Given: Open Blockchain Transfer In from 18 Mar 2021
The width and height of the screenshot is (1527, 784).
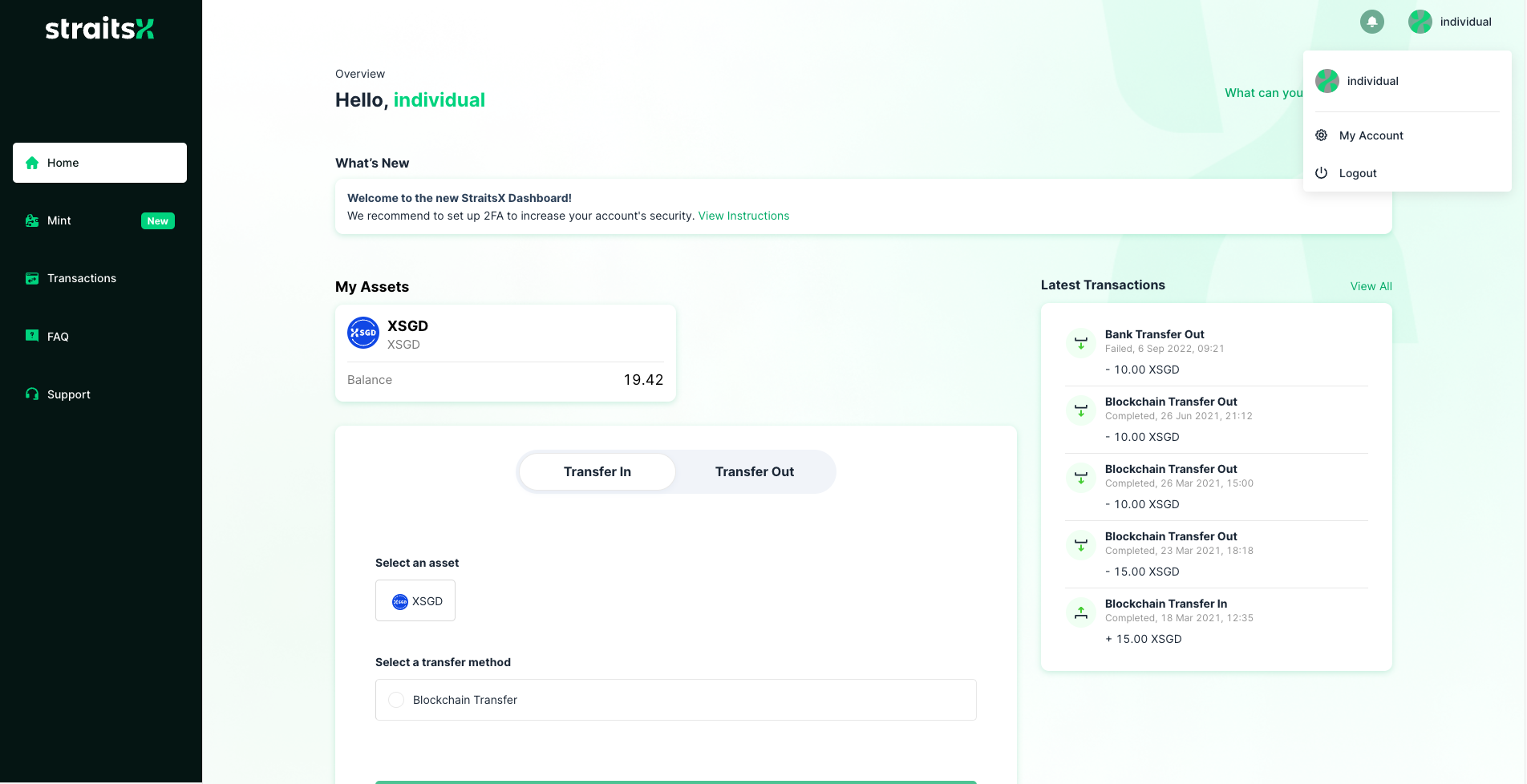Looking at the screenshot, I should (1217, 621).
